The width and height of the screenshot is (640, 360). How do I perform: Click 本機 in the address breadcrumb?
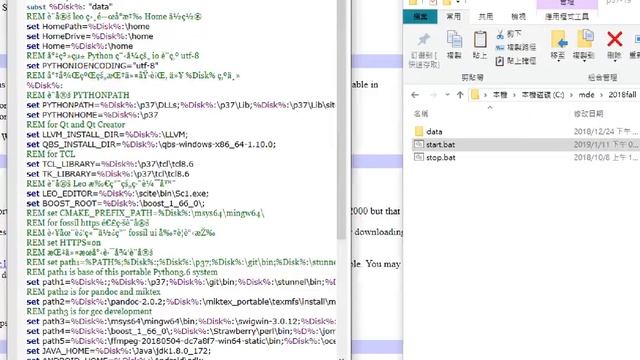[x=500, y=95]
